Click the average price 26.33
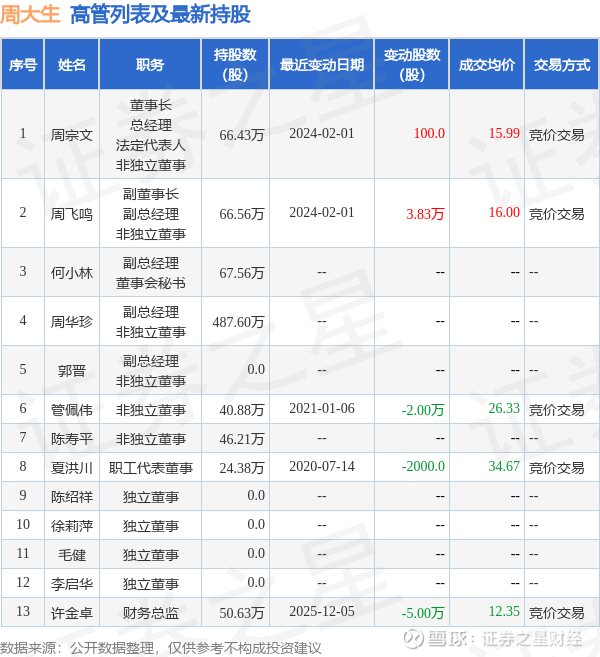The image size is (600, 657). (x=504, y=408)
